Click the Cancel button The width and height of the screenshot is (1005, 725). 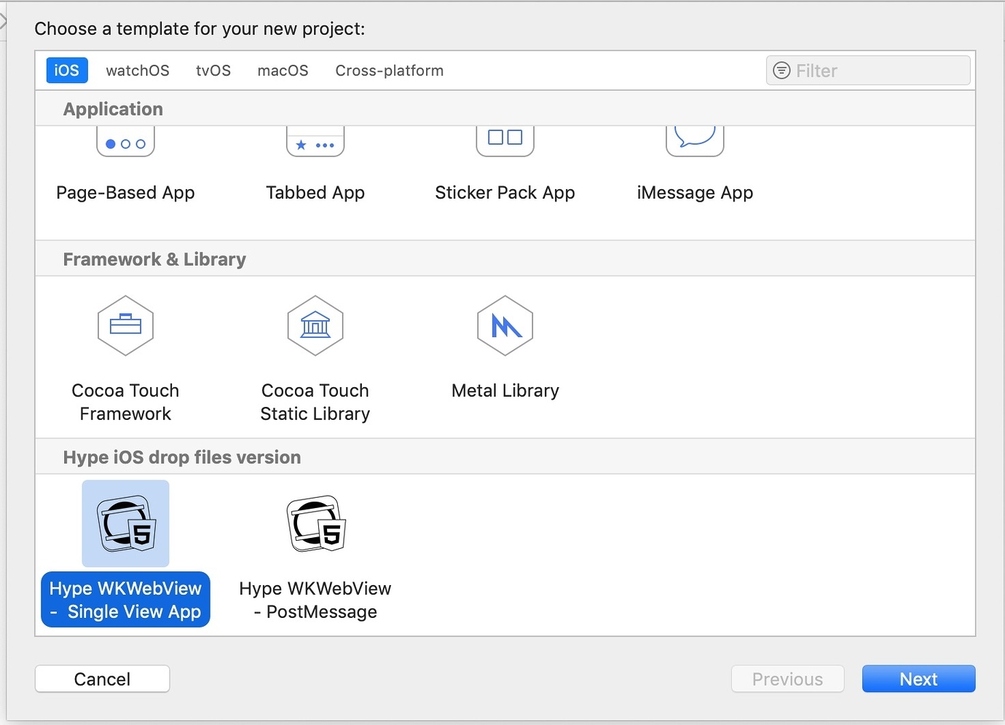tap(102, 679)
